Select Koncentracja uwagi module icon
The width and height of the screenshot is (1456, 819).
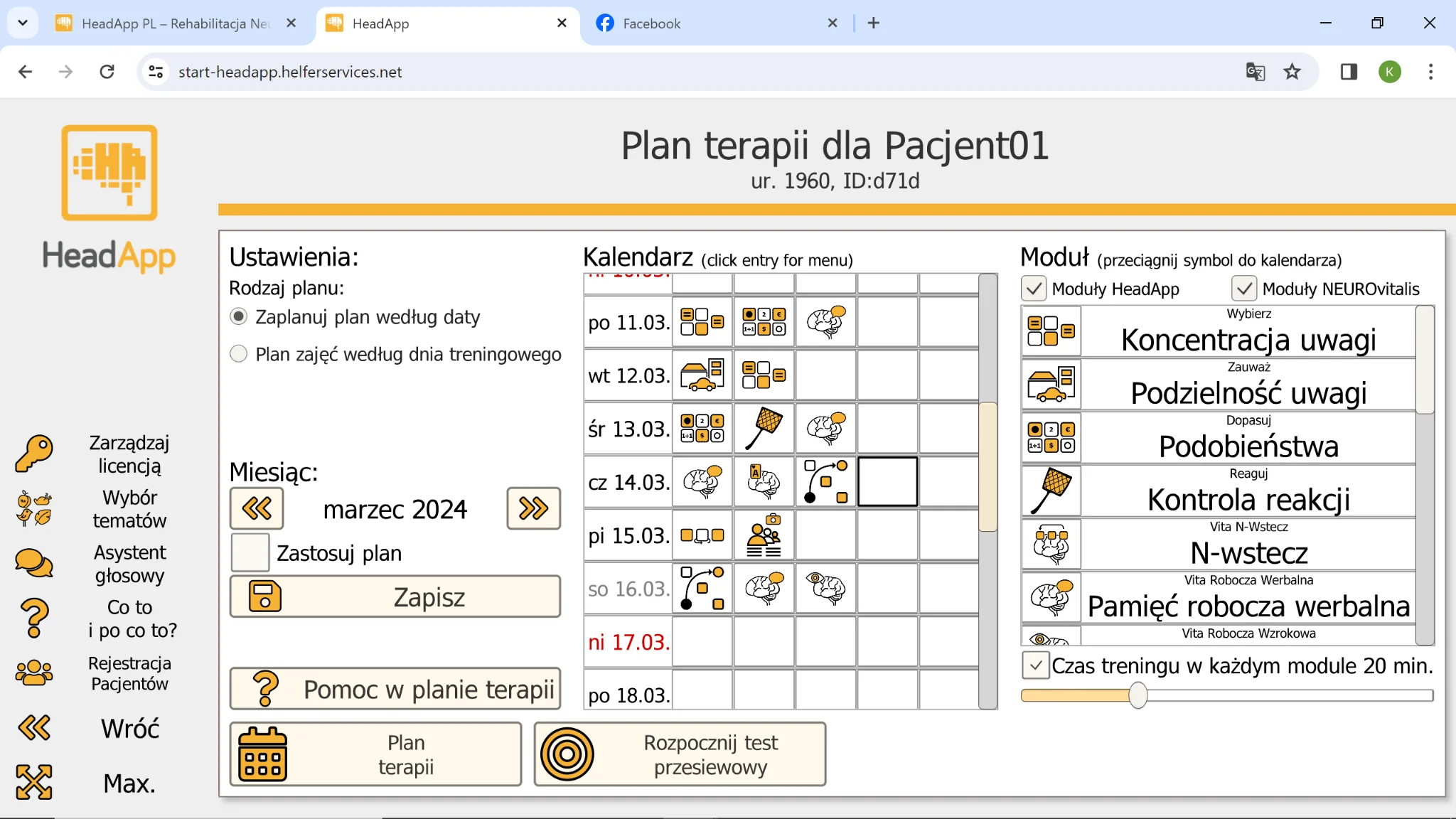[x=1051, y=331]
